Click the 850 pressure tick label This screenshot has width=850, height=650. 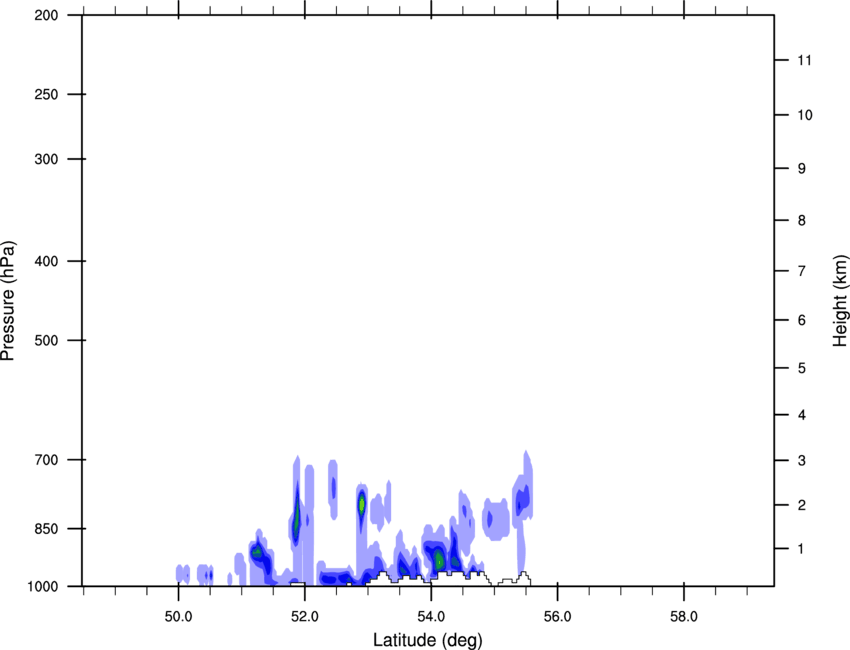46,529
